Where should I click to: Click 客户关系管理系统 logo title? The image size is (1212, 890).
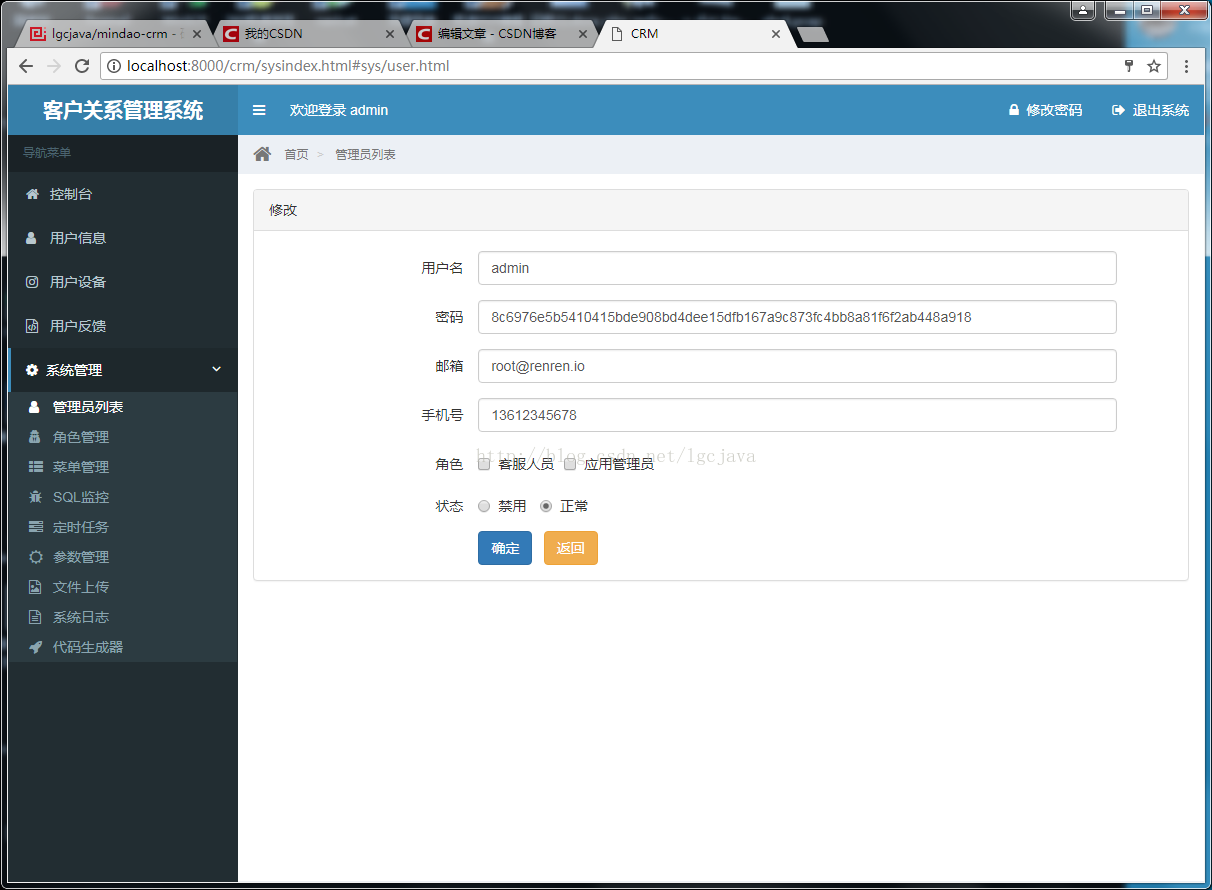[123, 110]
